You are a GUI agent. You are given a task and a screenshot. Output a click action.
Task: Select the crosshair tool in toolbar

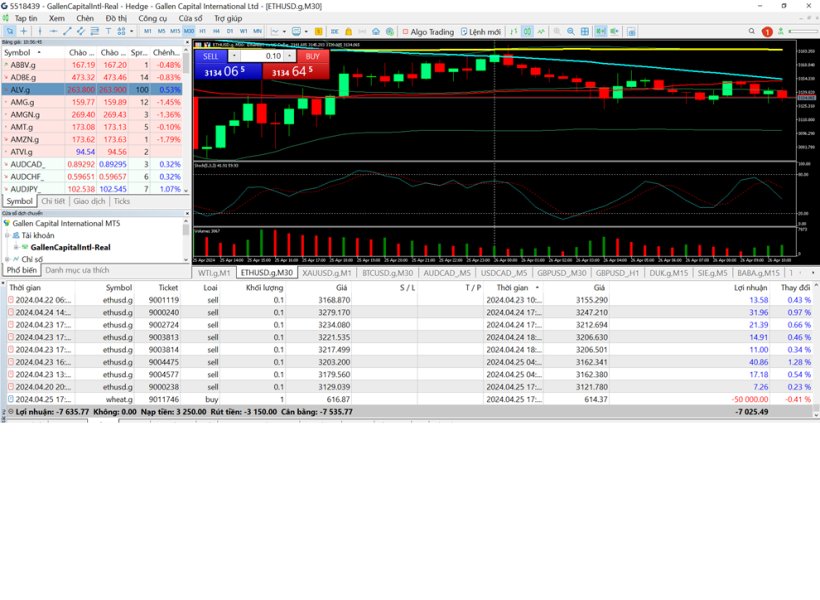(x=24, y=31)
